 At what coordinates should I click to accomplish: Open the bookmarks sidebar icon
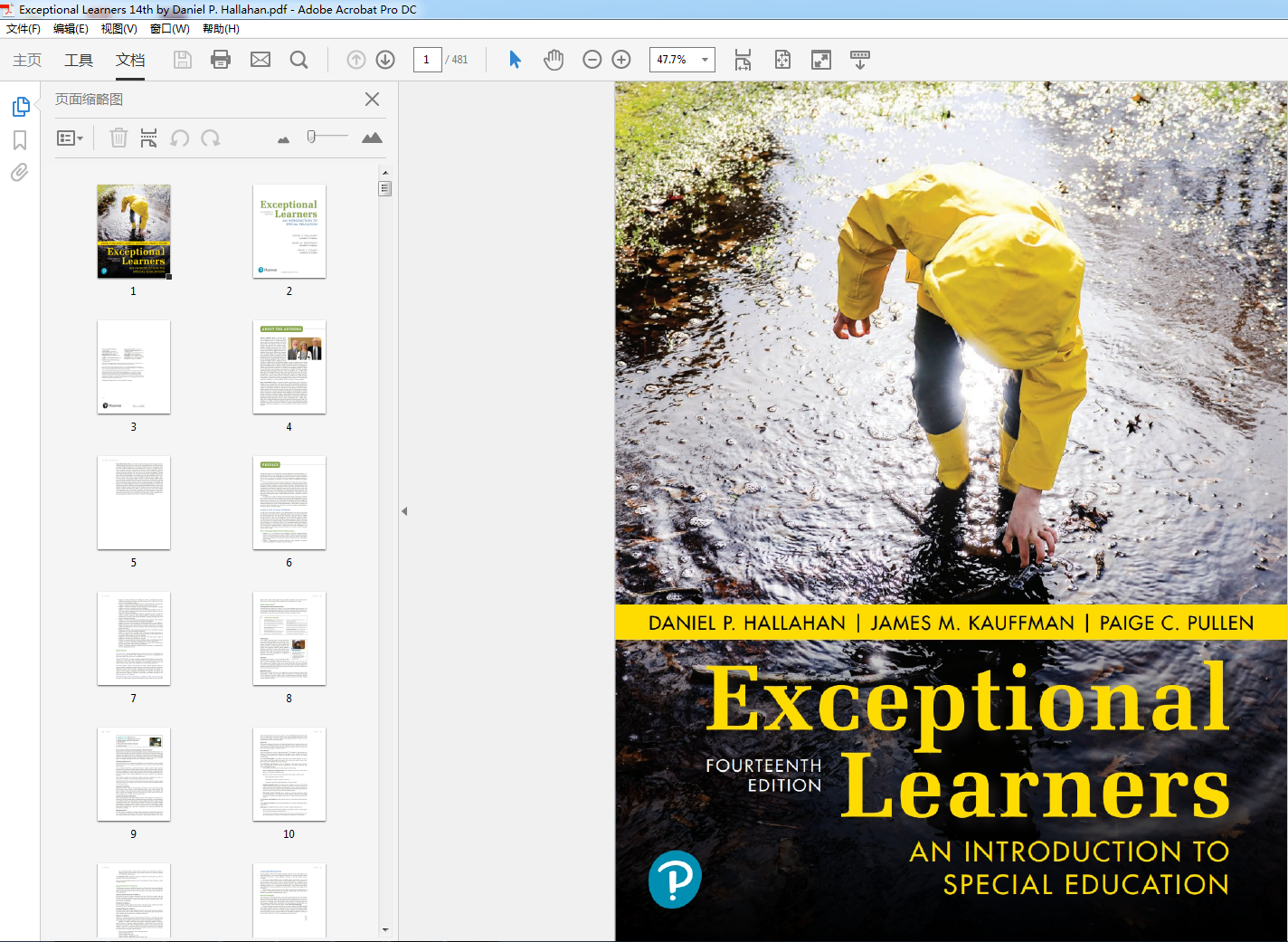tap(20, 140)
